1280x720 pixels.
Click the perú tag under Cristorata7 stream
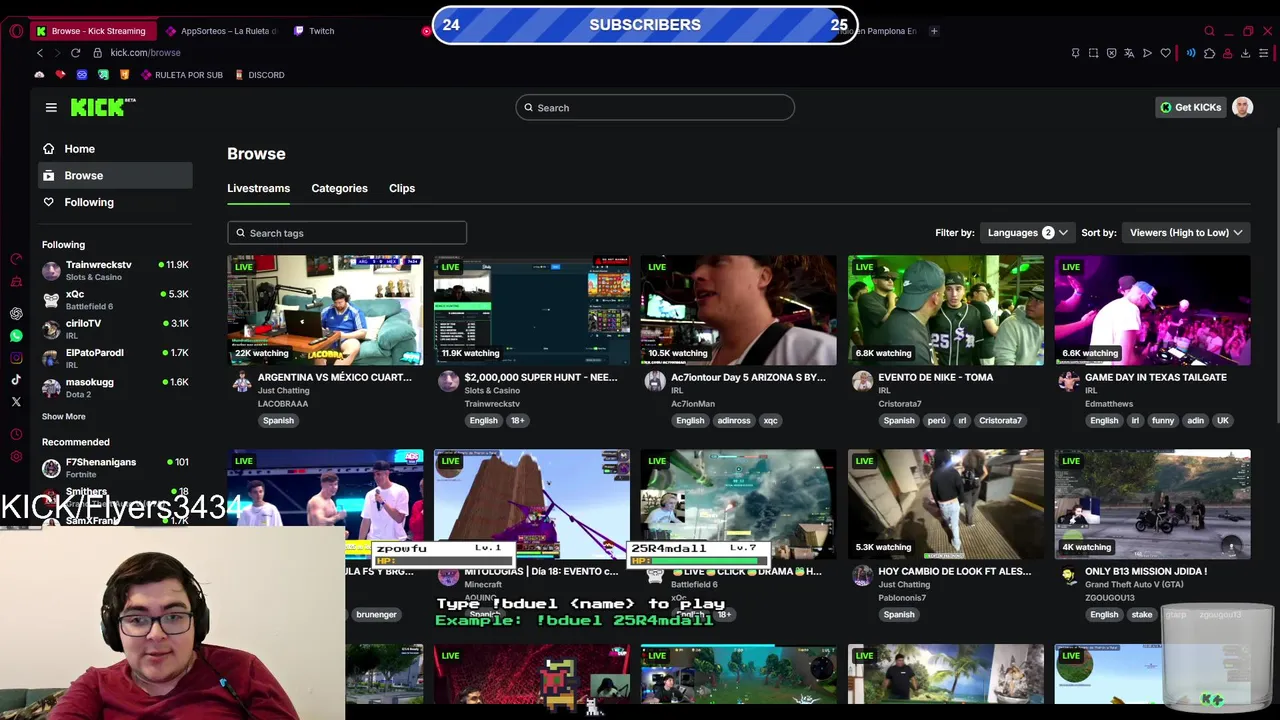936,420
